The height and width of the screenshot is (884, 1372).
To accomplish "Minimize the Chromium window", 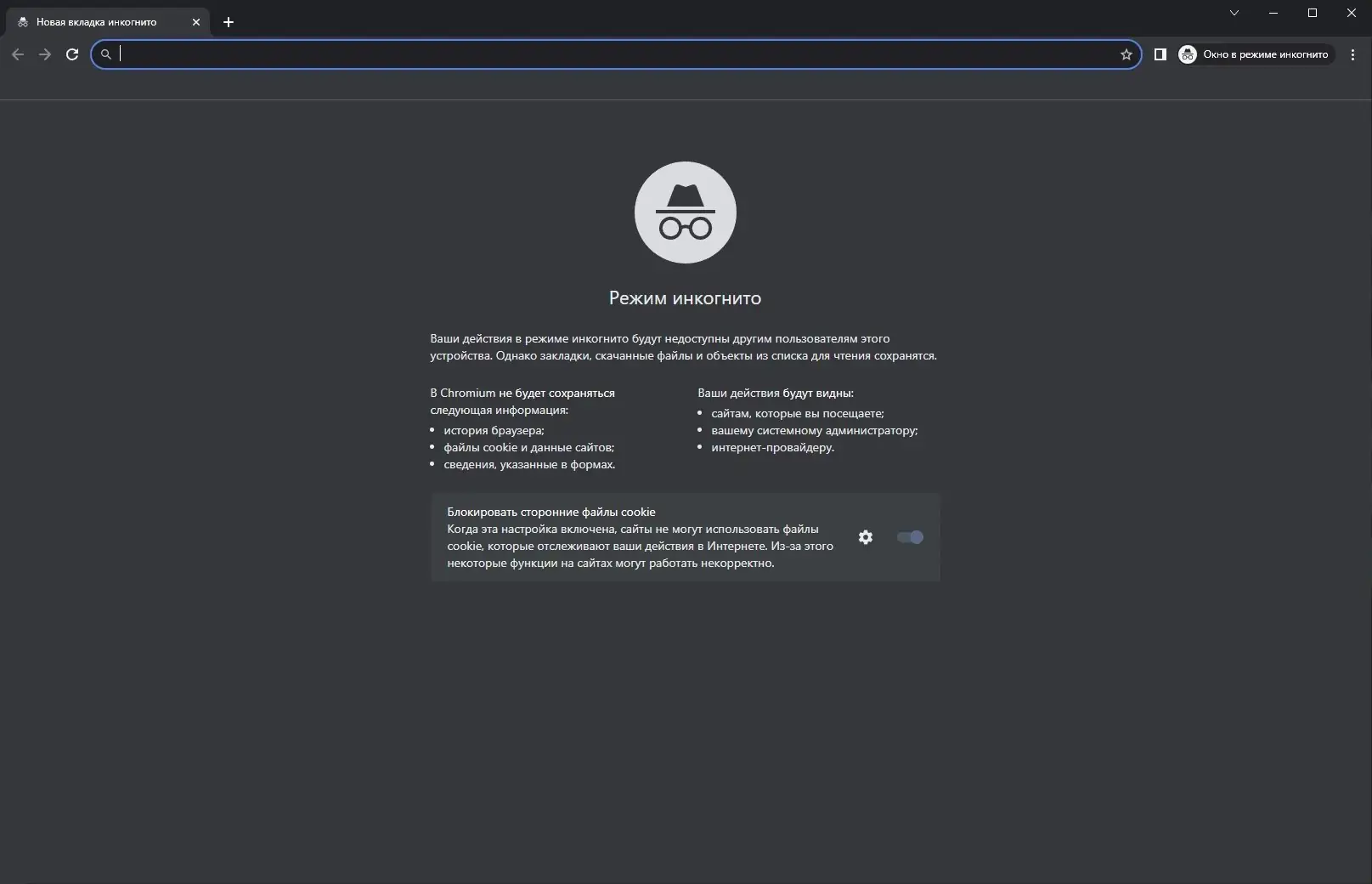I will pyautogui.click(x=1273, y=13).
